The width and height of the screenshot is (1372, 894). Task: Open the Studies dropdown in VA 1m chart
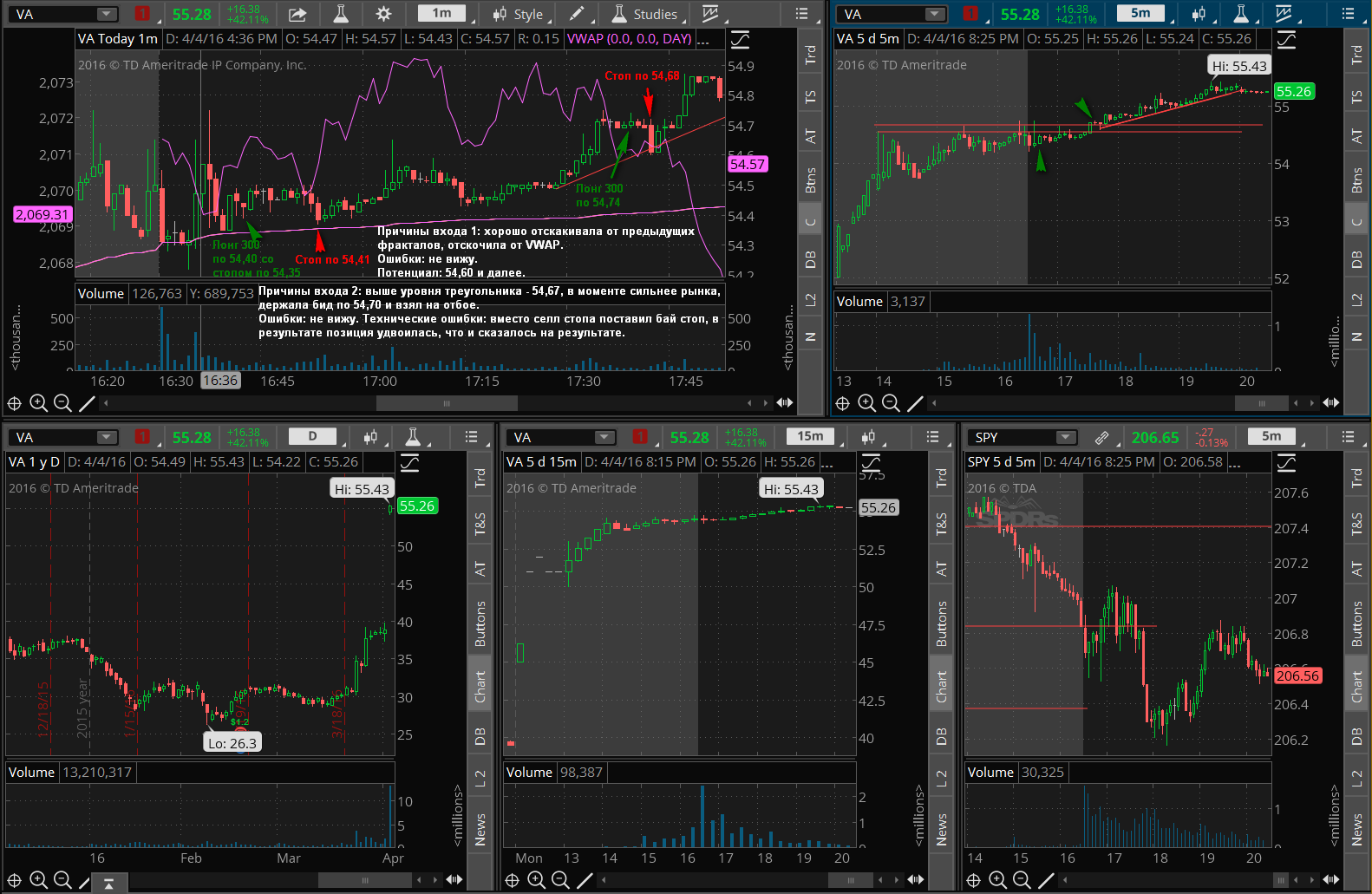(646, 14)
